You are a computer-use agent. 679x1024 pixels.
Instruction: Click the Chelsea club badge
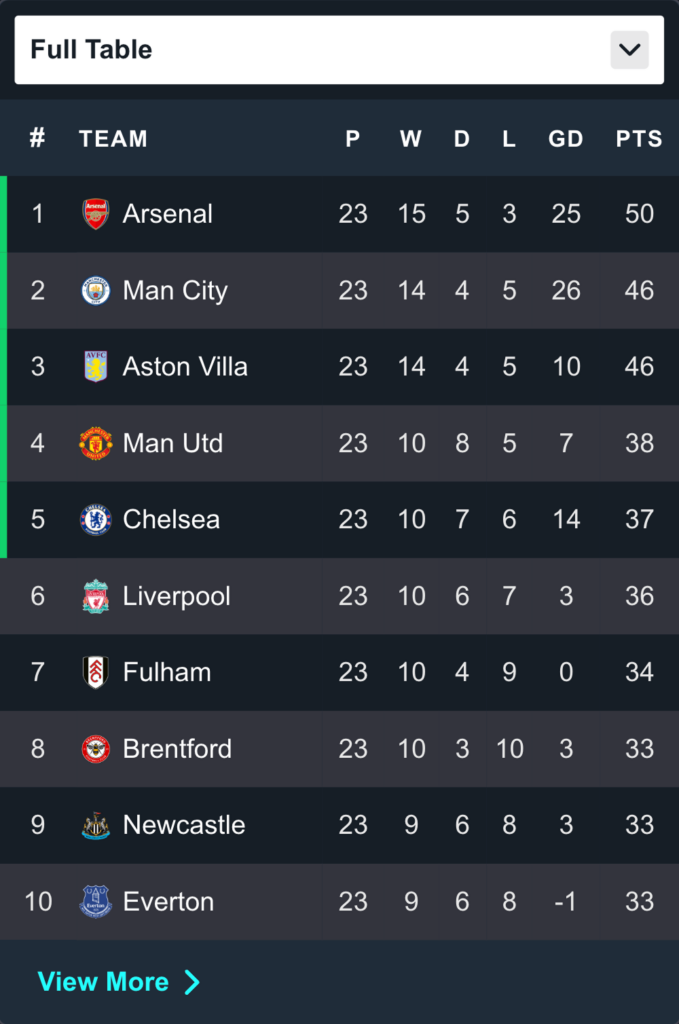click(96, 520)
